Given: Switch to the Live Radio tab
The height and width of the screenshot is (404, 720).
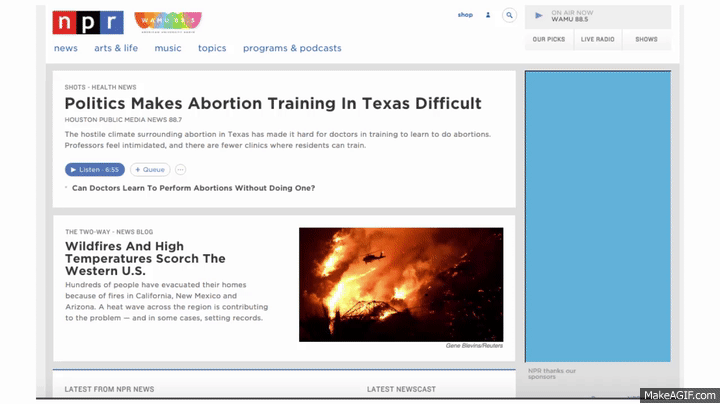Looking at the screenshot, I should click(598, 39).
